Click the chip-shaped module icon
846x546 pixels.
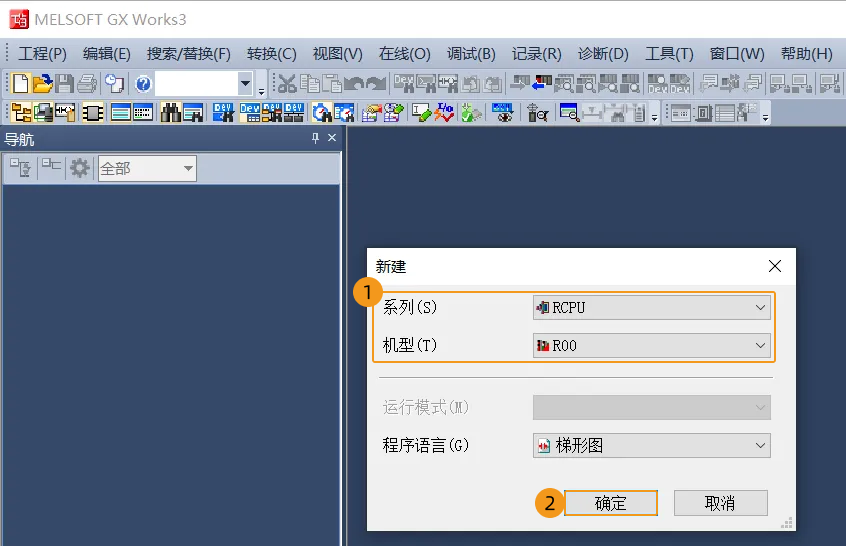[93, 113]
